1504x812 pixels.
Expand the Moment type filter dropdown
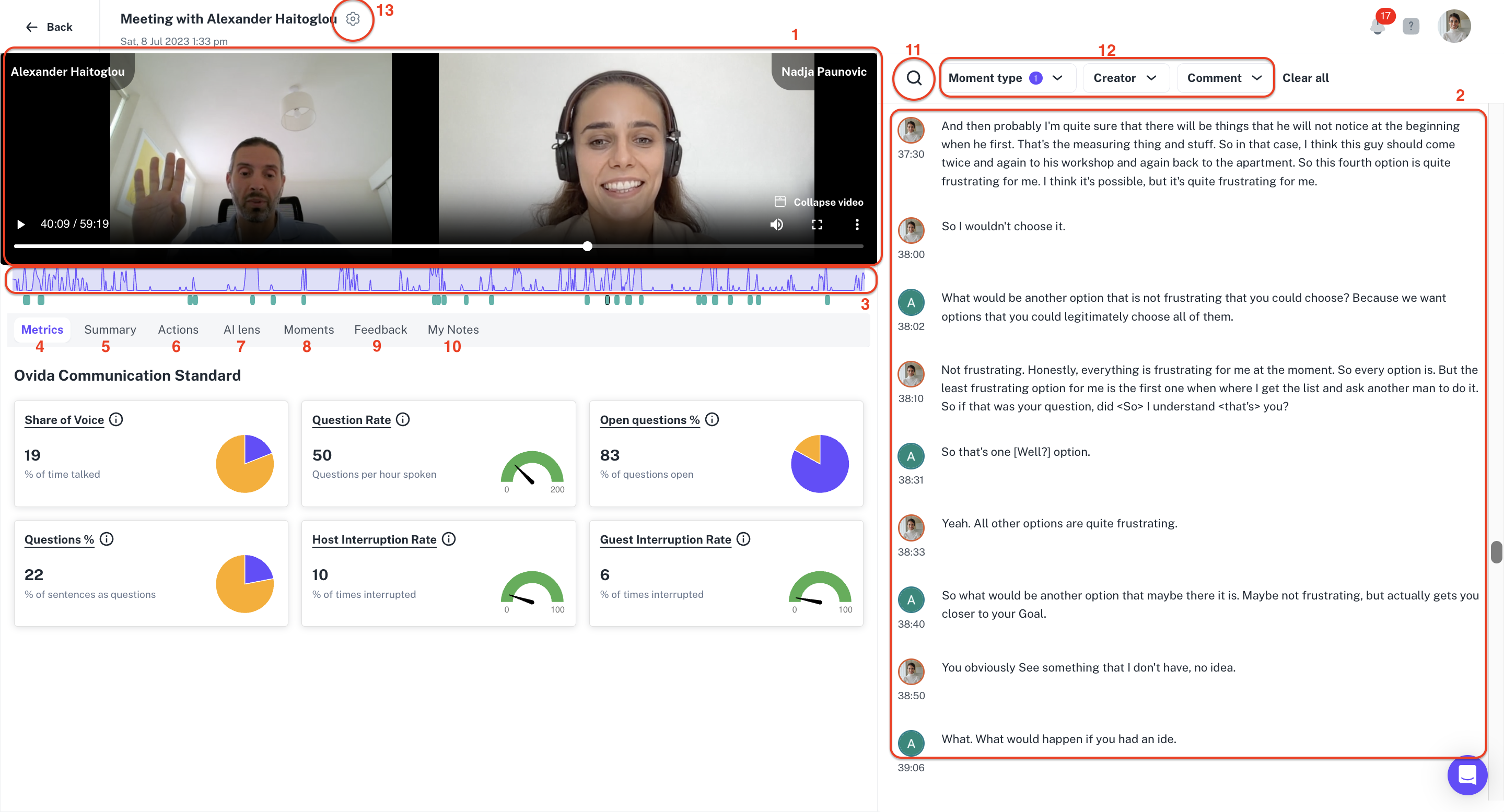[x=1007, y=78]
